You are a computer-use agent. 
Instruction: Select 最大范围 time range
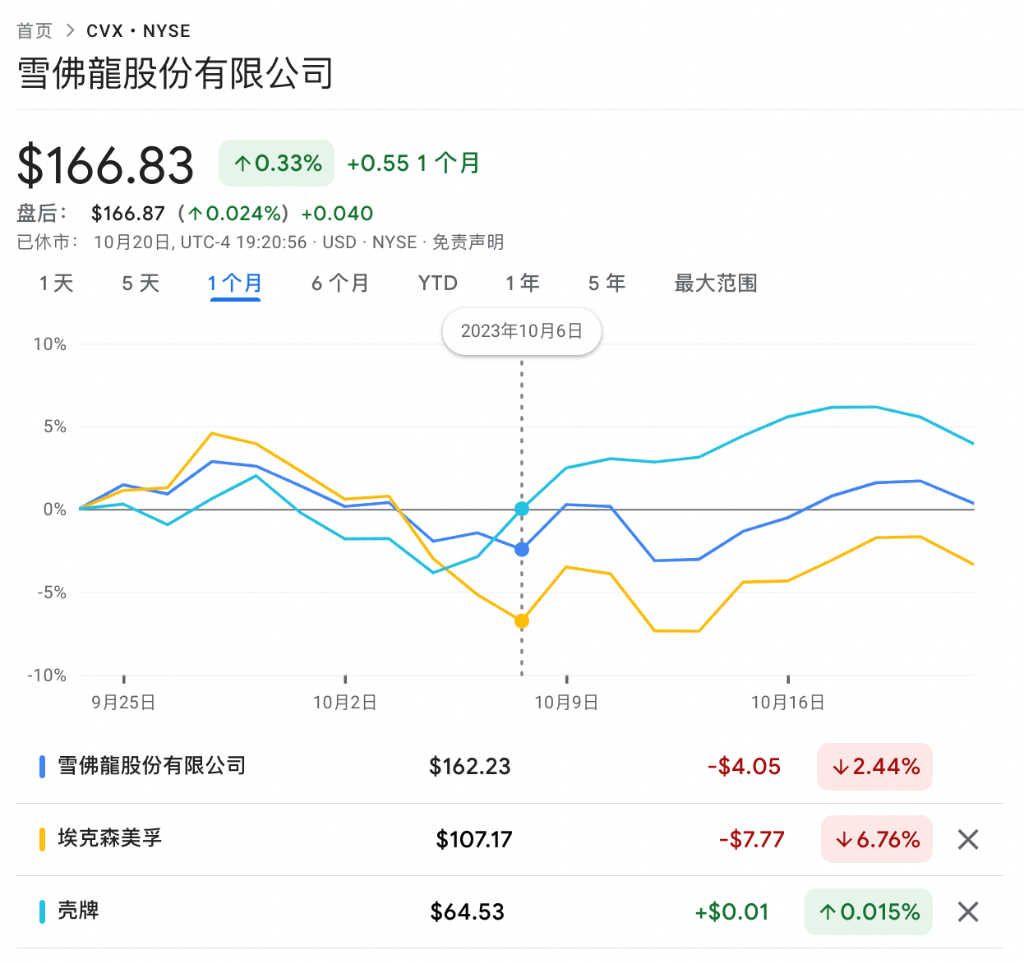[x=715, y=283]
